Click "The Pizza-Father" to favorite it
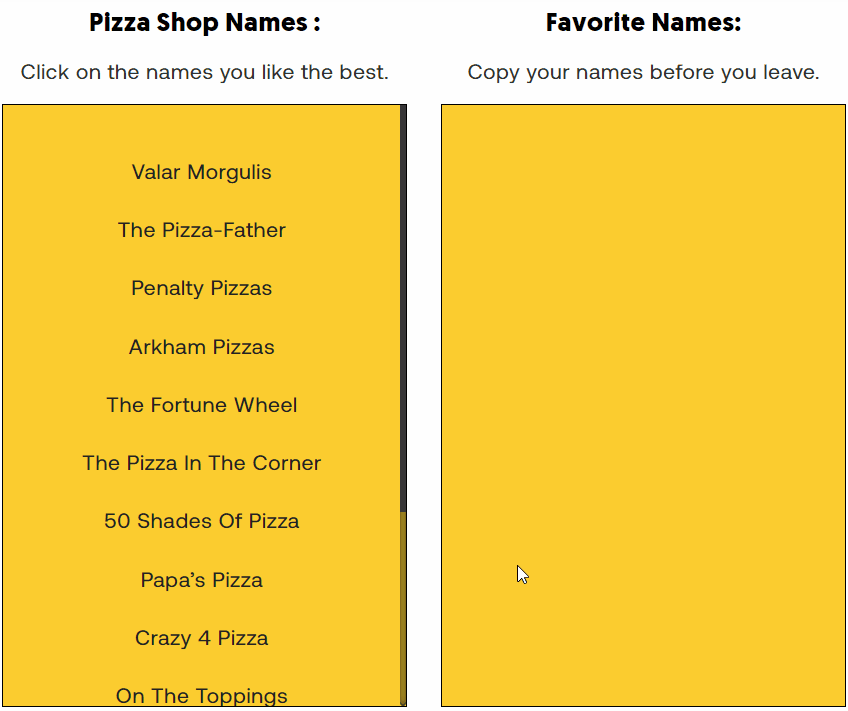Image resolution: width=848 pixels, height=711 pixels. (x=201, y=230)
